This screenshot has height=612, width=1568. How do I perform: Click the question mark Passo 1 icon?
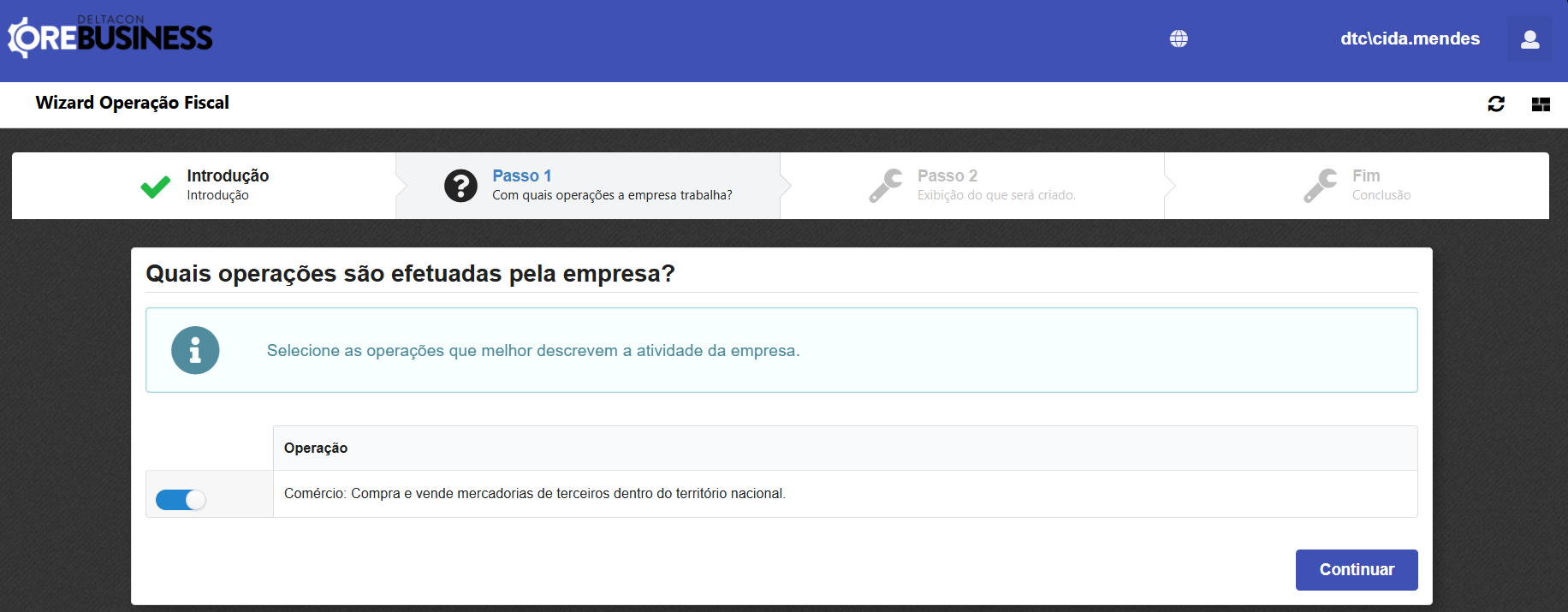pyautogui.click(x=460, y=186)
